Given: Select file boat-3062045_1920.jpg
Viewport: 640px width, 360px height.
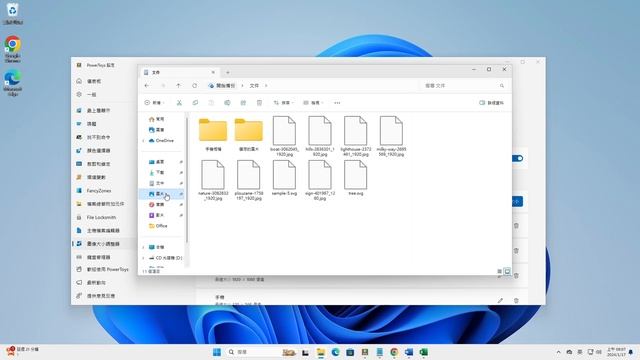Looking at the screenshot, I should pyautogui.click(x=284, y=136).
